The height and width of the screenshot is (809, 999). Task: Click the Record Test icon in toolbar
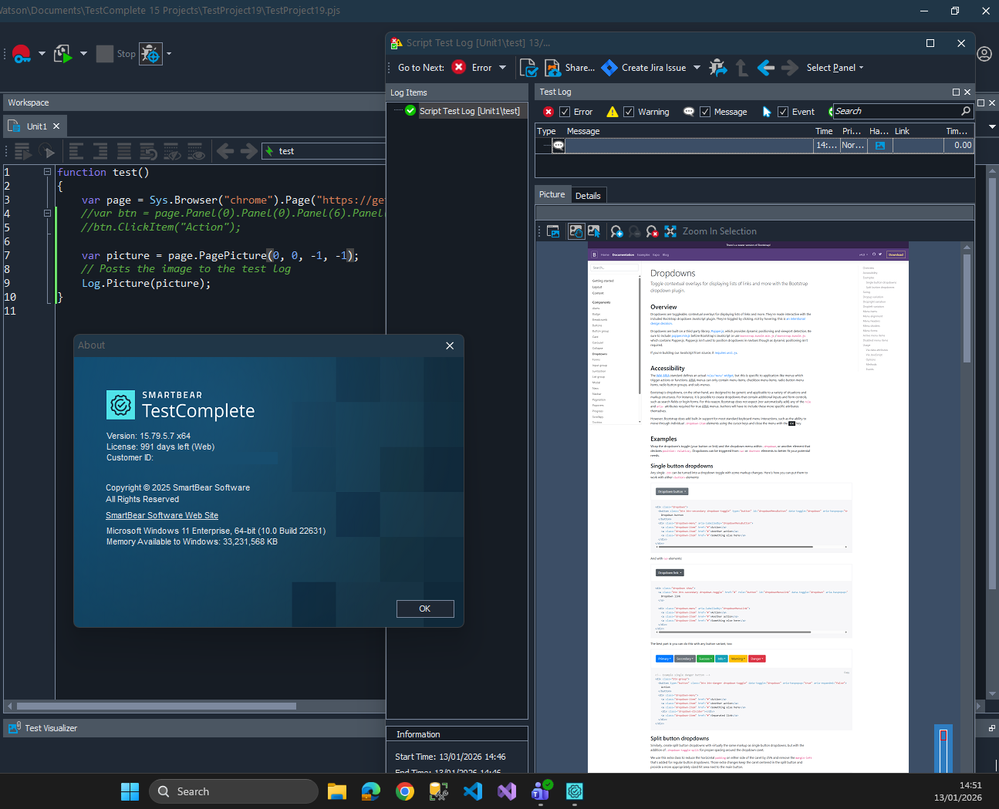tap(21, 54)
